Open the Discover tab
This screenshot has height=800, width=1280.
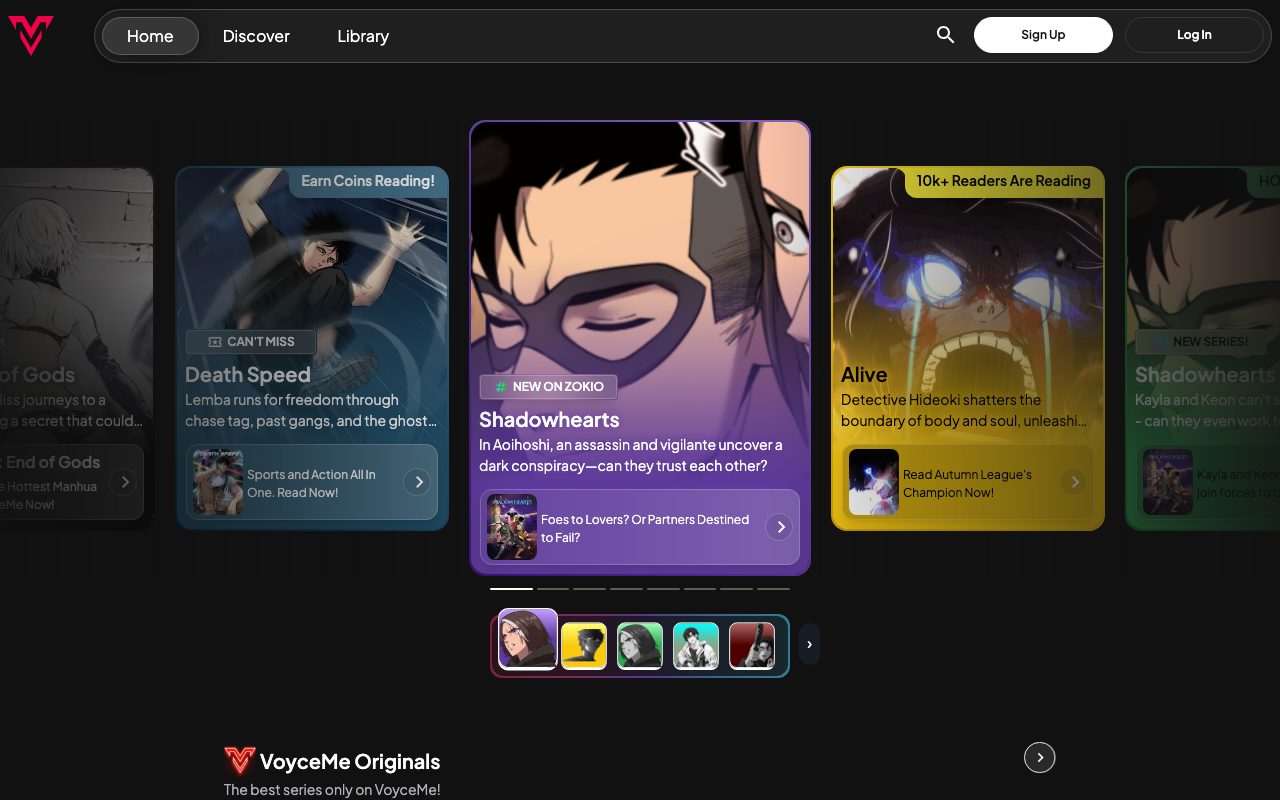pyautogui.click(x=256, y=36)
